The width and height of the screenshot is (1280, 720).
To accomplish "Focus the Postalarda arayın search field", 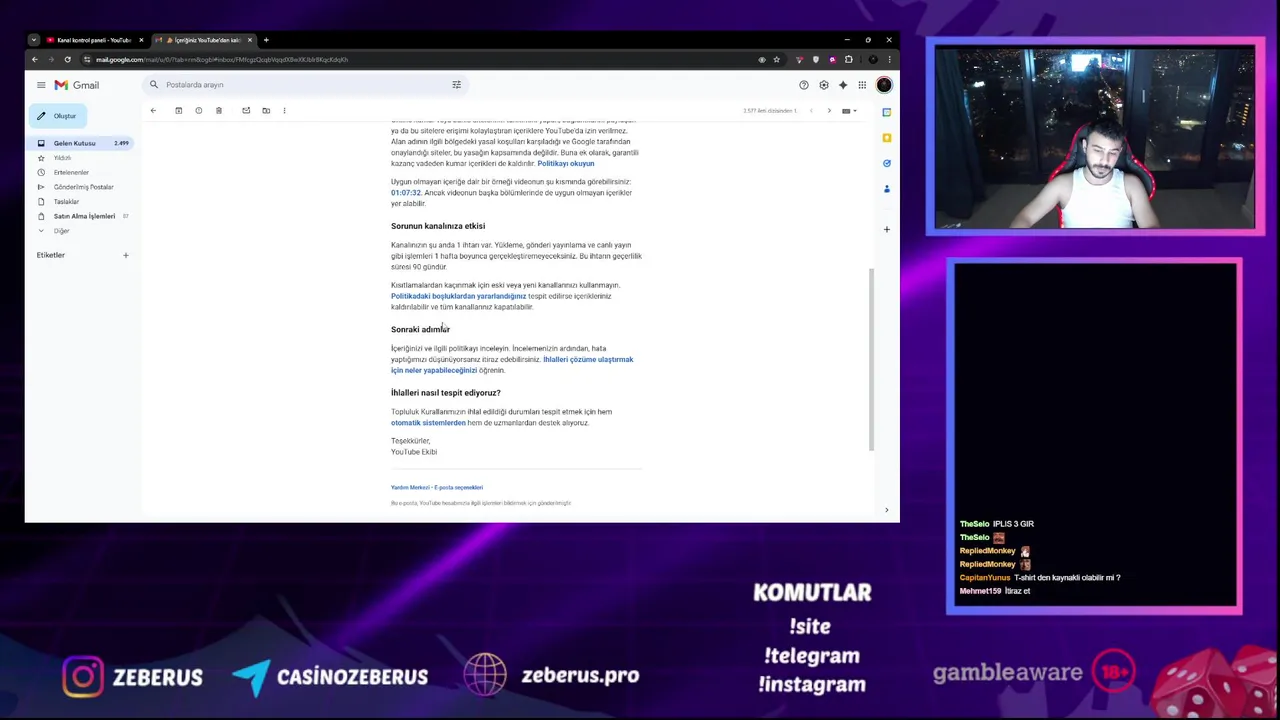I will tap(305, 85).
